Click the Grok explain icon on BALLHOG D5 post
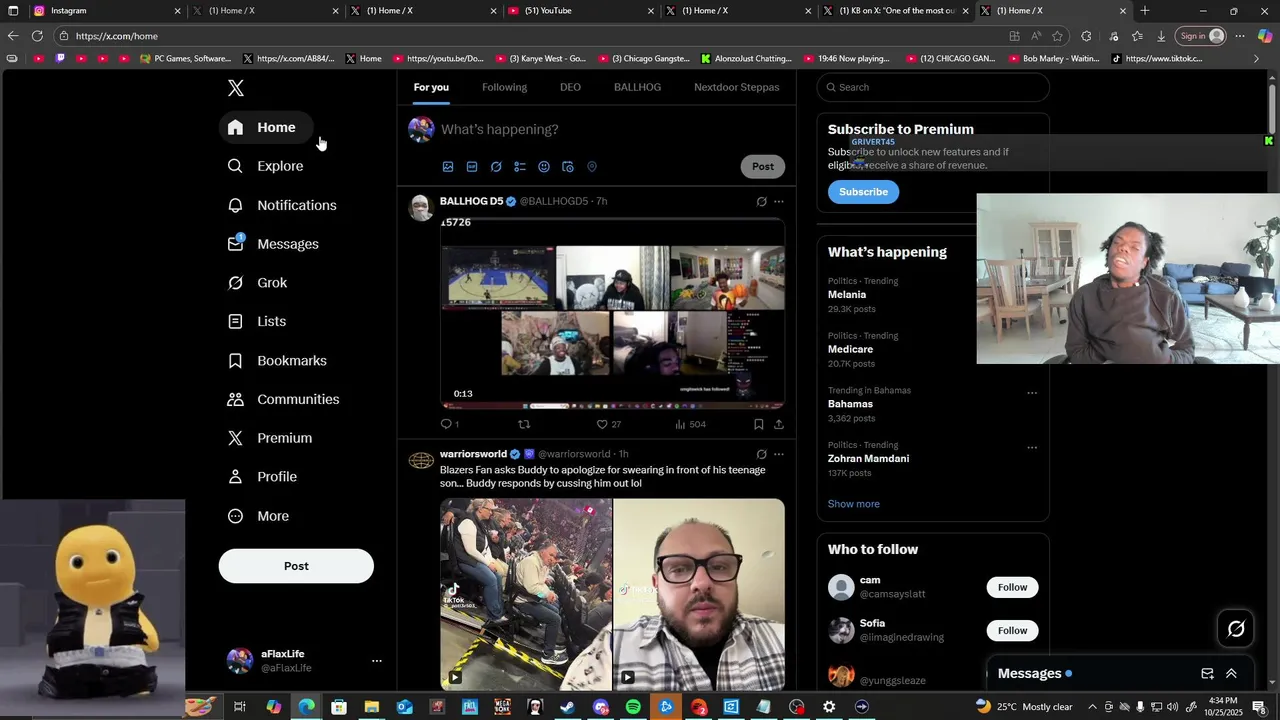Screen dimensions: 1280x720 point(761,201)
